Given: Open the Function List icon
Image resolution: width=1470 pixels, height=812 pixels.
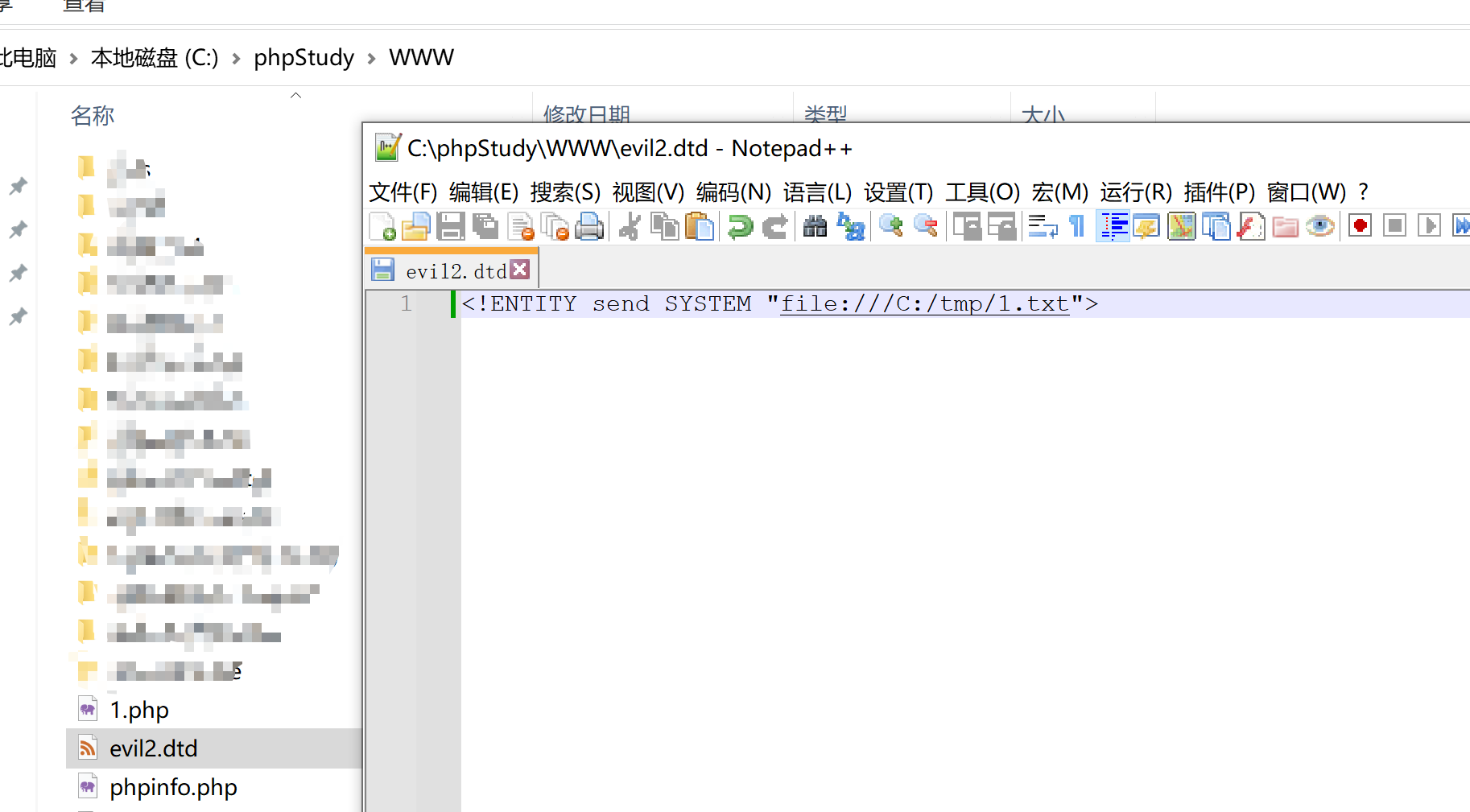Looking at the screenshot, I should (x=1251, y=227).
